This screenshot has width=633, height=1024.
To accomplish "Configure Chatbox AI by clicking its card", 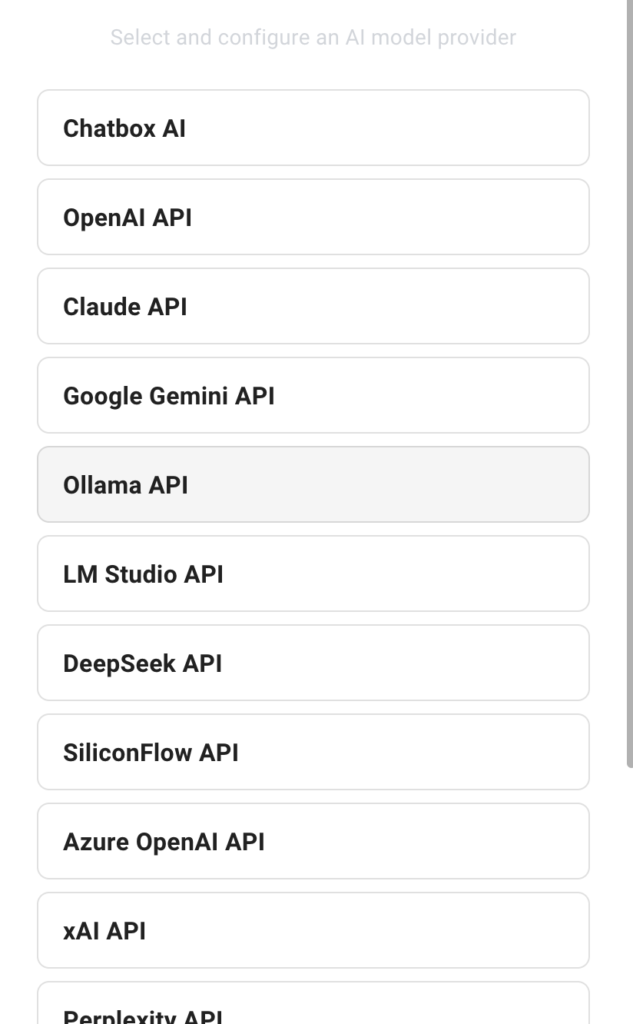I will [313, 127].
